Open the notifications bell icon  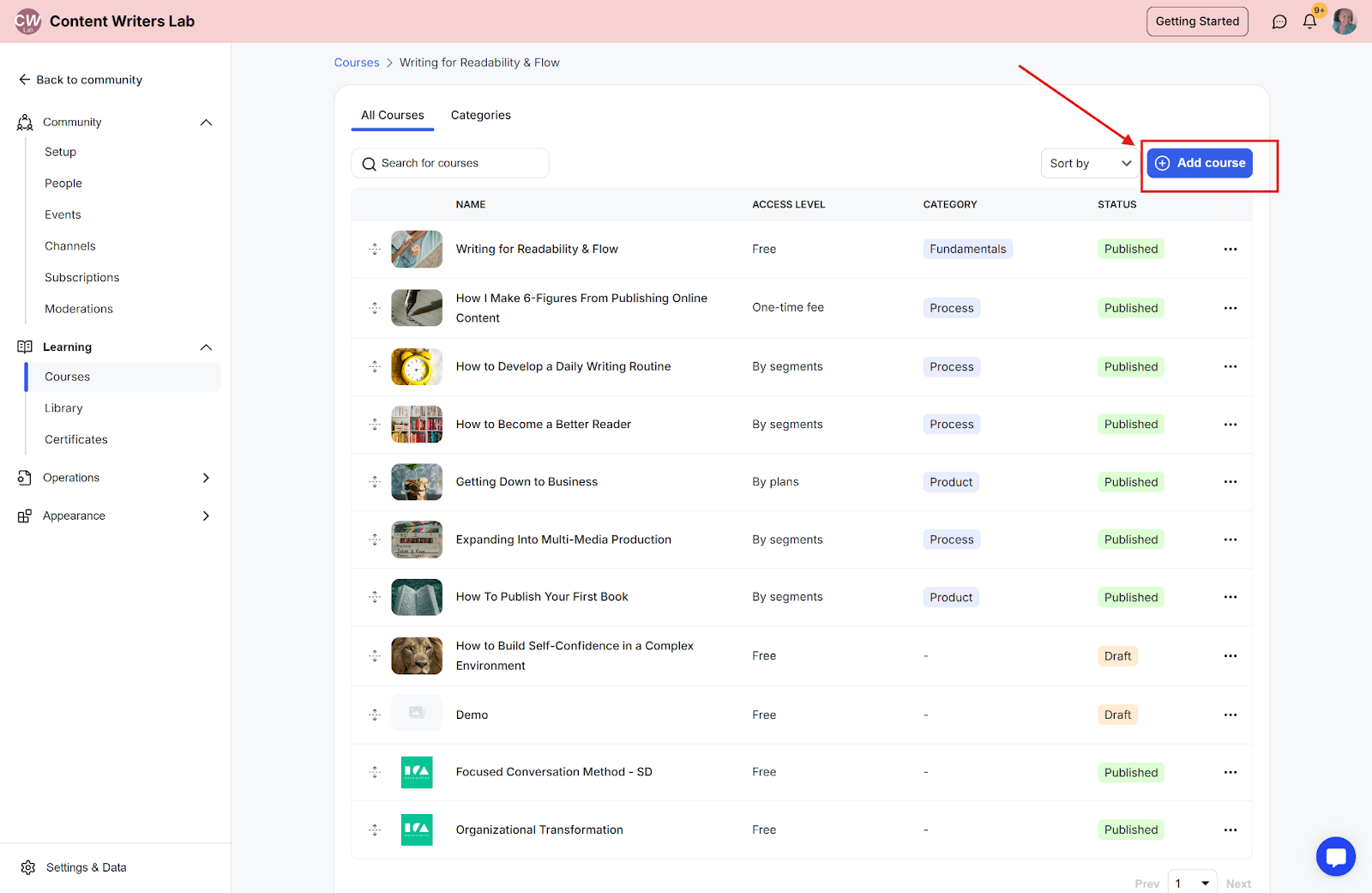pos(1309,21)
